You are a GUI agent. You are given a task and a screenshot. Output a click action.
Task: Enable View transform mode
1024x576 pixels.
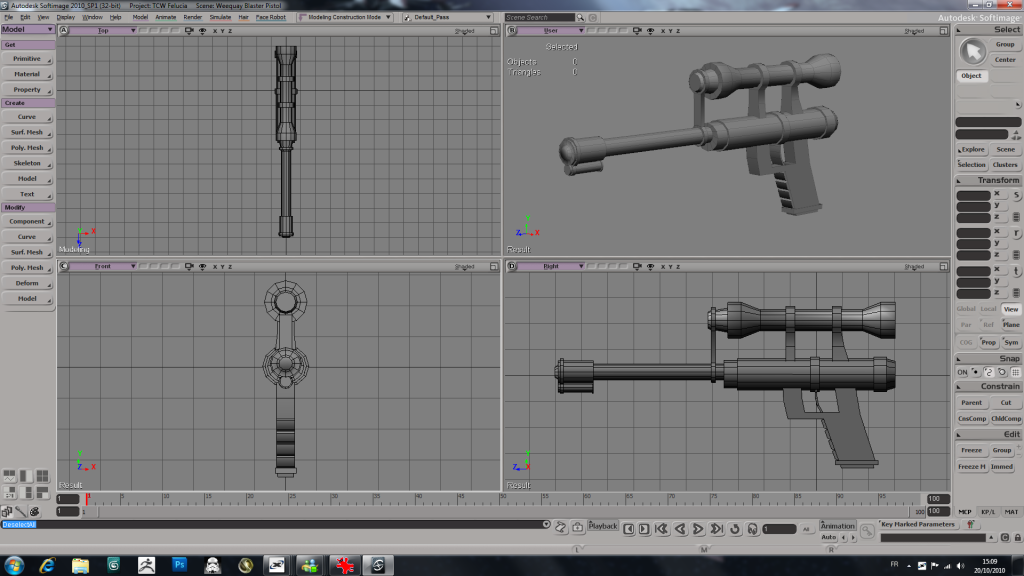click(1011, 309)
